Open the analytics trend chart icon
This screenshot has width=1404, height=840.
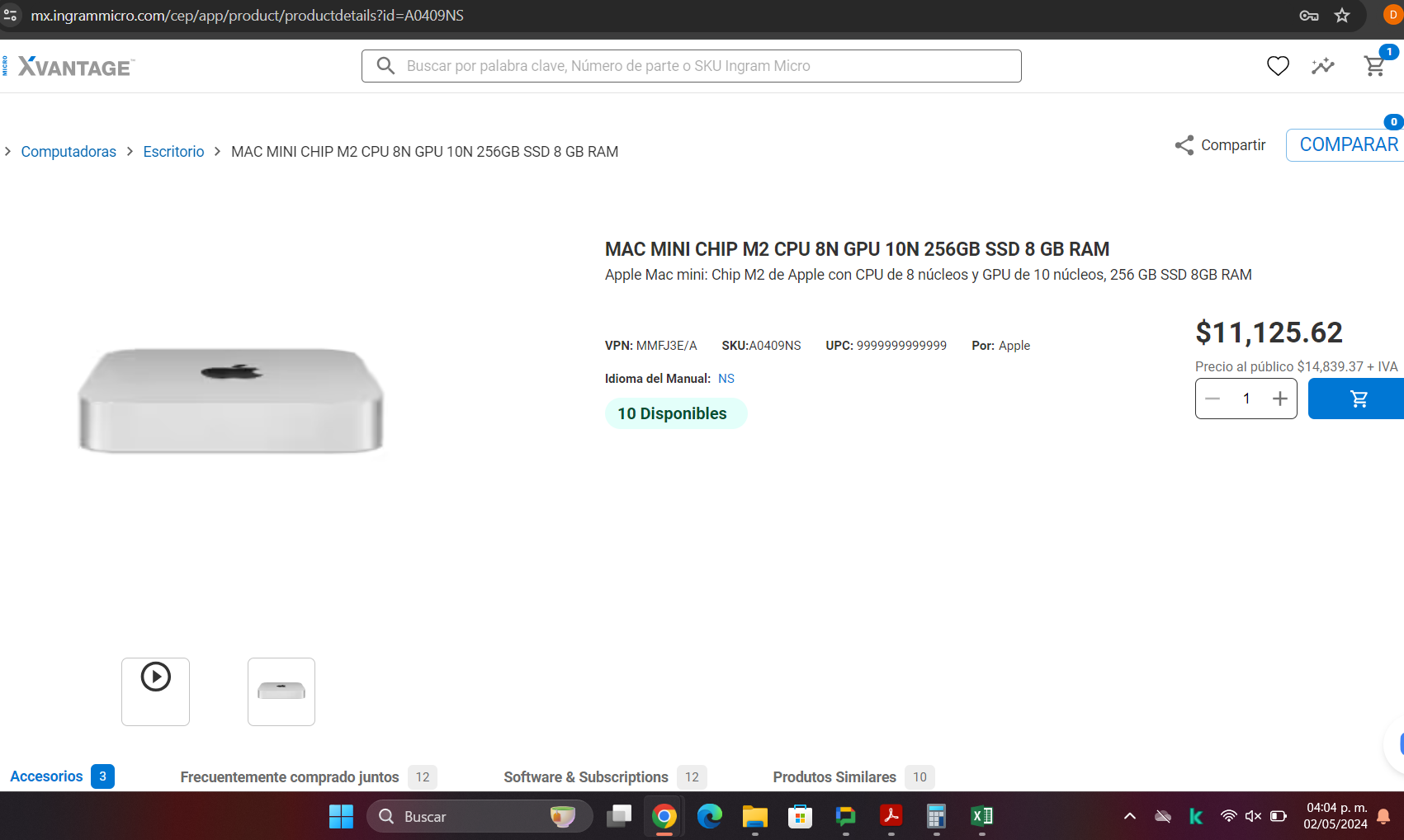pyautogui.click(x=1323, y=66)
